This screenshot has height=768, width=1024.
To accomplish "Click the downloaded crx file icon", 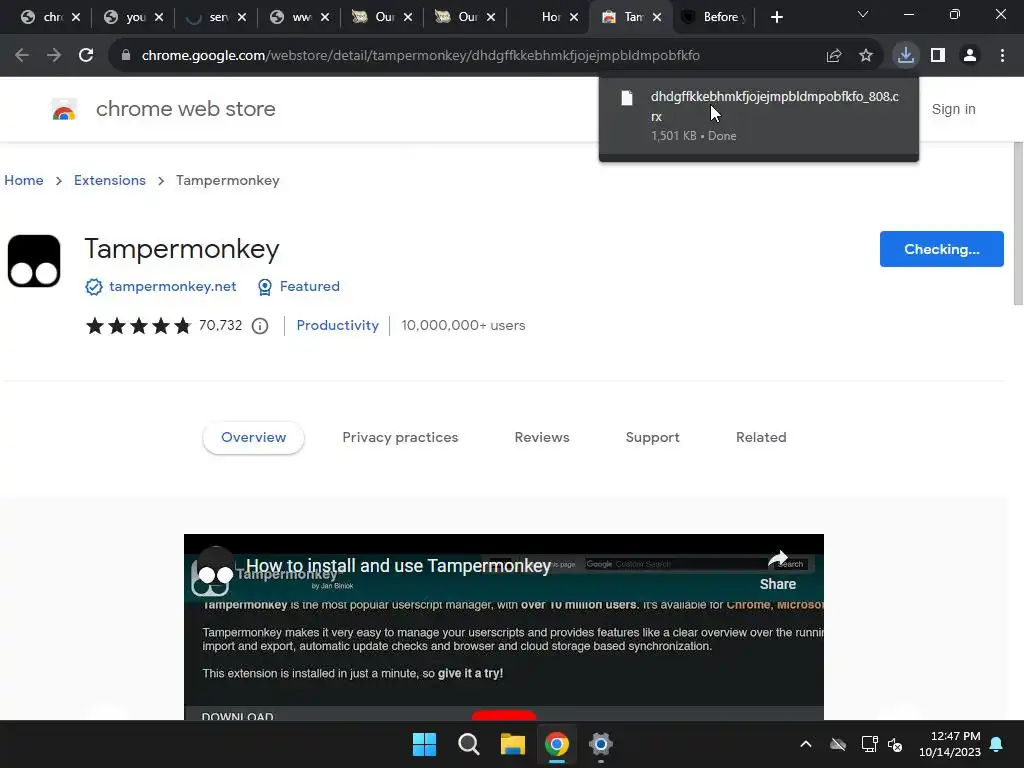I will [x=627, y=98].
